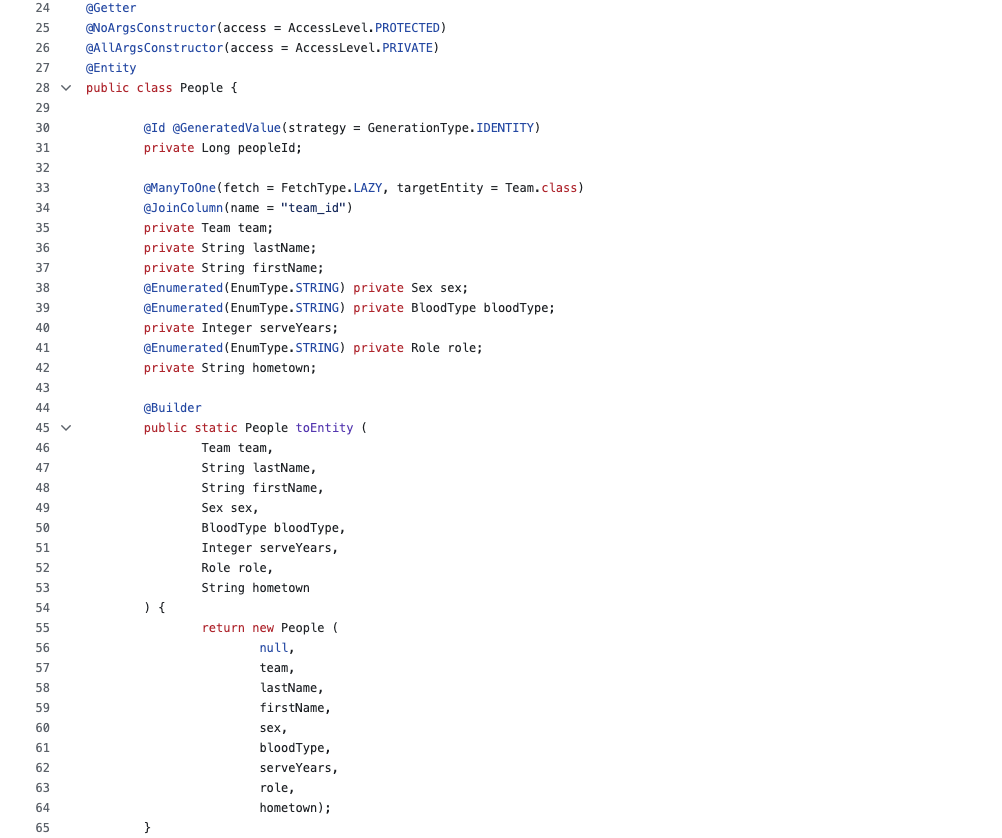Click the class name People in declaration
Image resolution: width=1002 pixels, height=838 pixels.
pyautogui.click(x=201, y=88)
